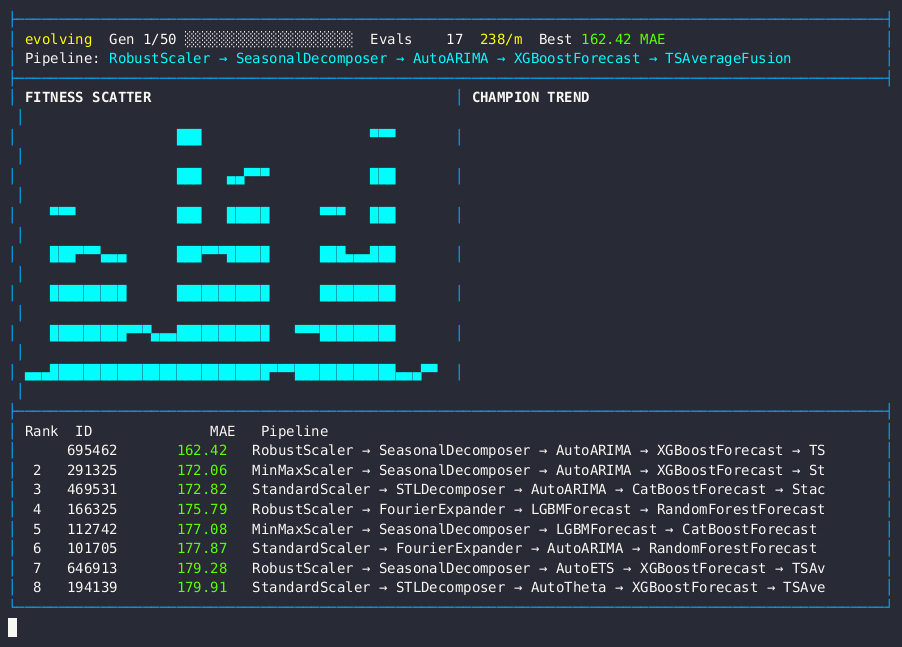Viewport: 902px width, 647px height.
Task: Select ID 469531 in the table
Action: point(92,489)
